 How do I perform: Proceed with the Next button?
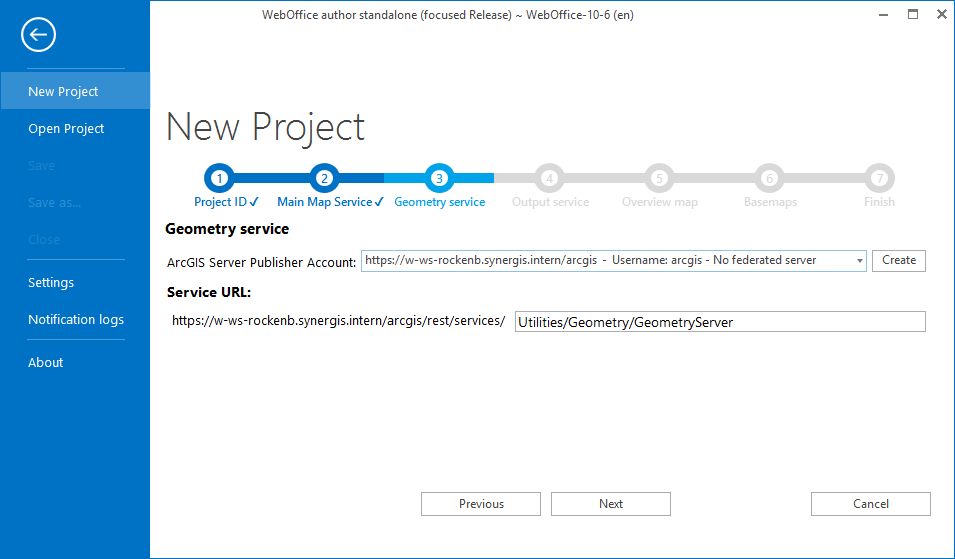(611, 504)
